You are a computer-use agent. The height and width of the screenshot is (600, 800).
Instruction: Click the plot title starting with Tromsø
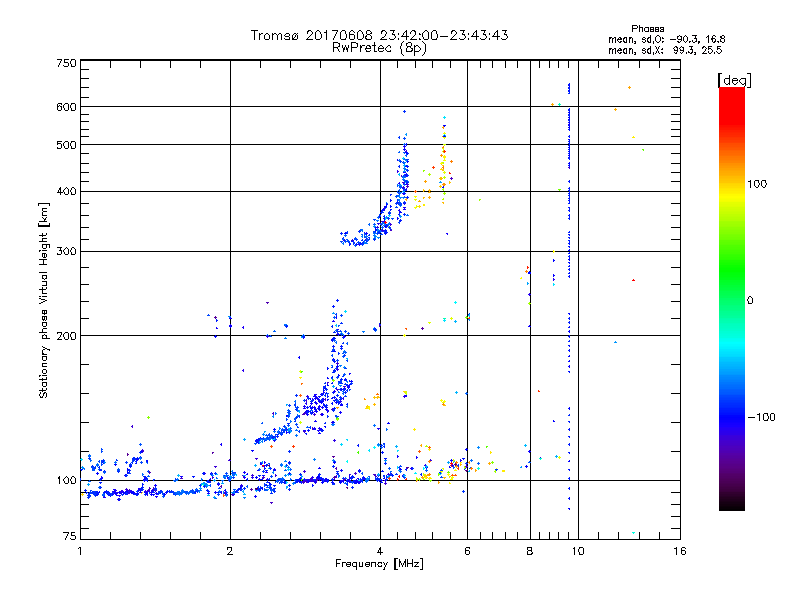(x=379, y=35)
